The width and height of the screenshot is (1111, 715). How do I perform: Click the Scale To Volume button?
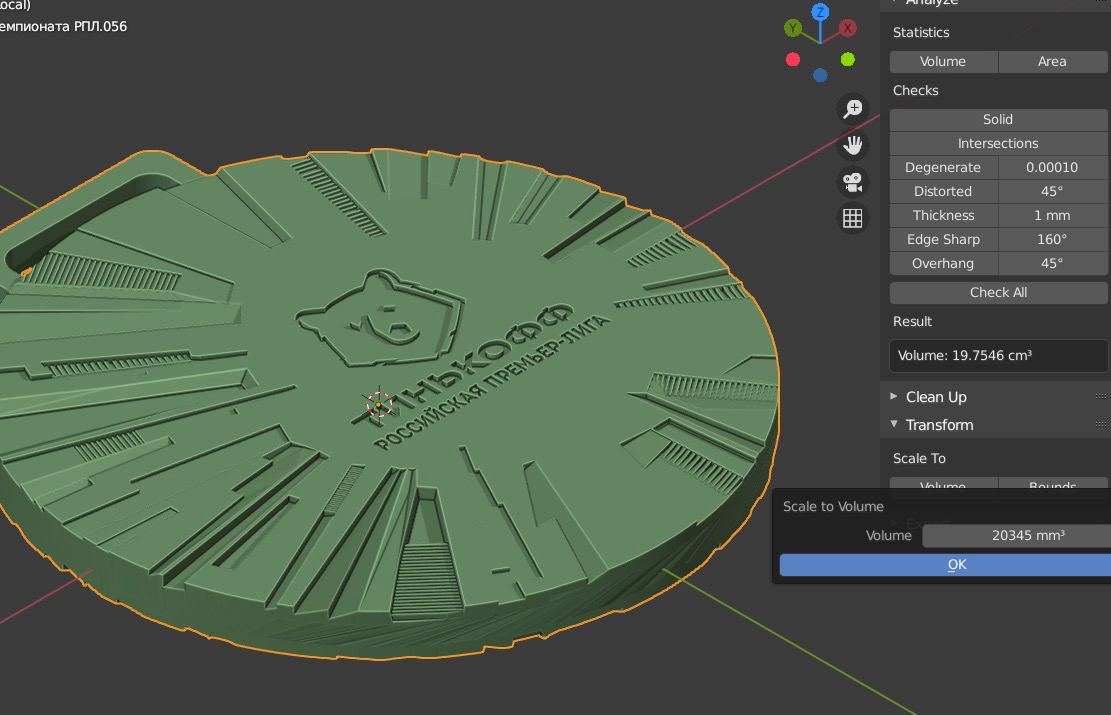943,483
